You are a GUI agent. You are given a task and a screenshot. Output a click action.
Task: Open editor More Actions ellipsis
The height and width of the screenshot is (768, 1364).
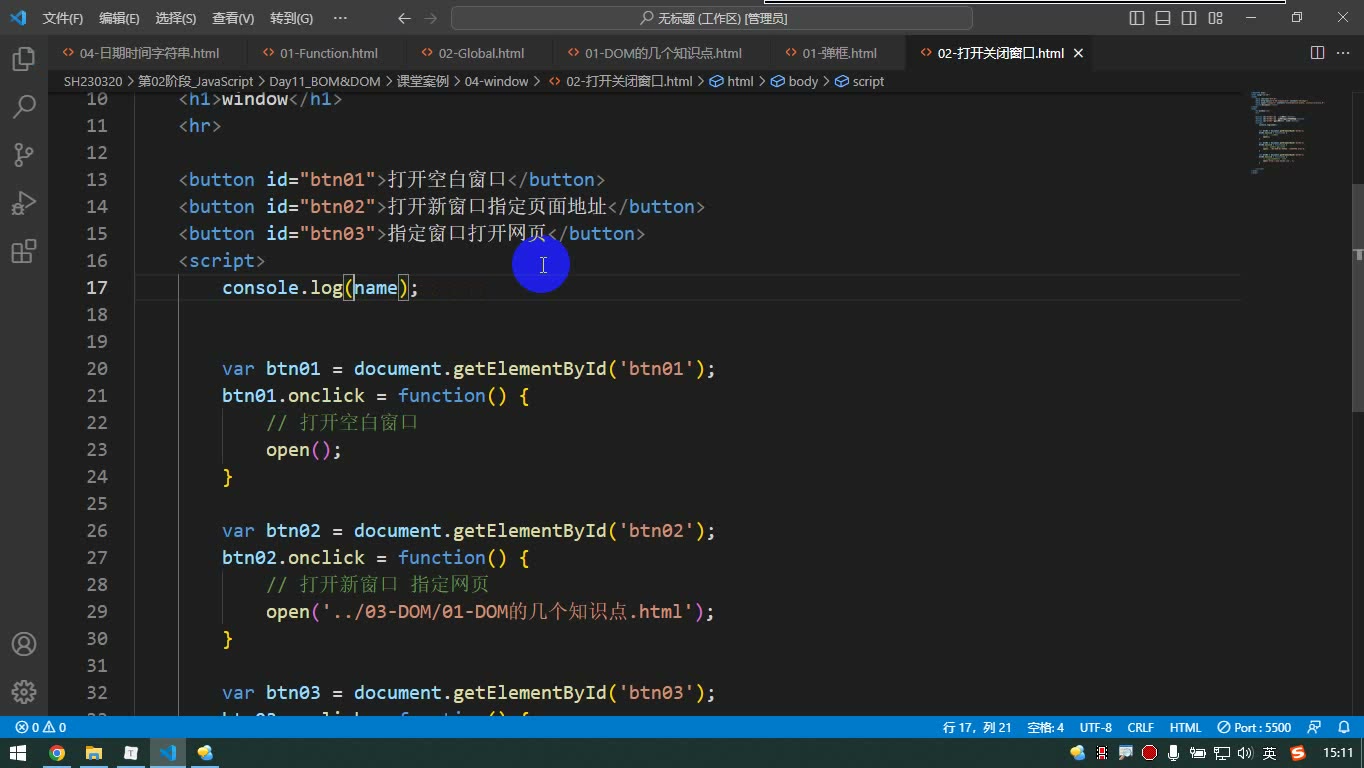1344,53
